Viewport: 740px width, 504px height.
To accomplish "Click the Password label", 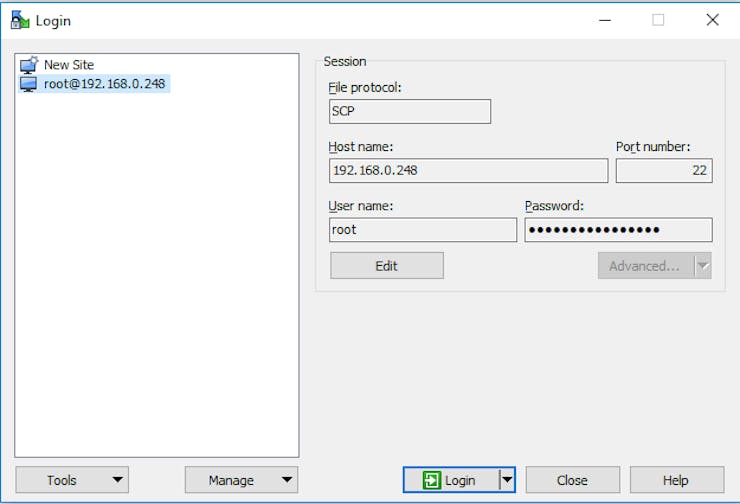I will click(554, 206).
